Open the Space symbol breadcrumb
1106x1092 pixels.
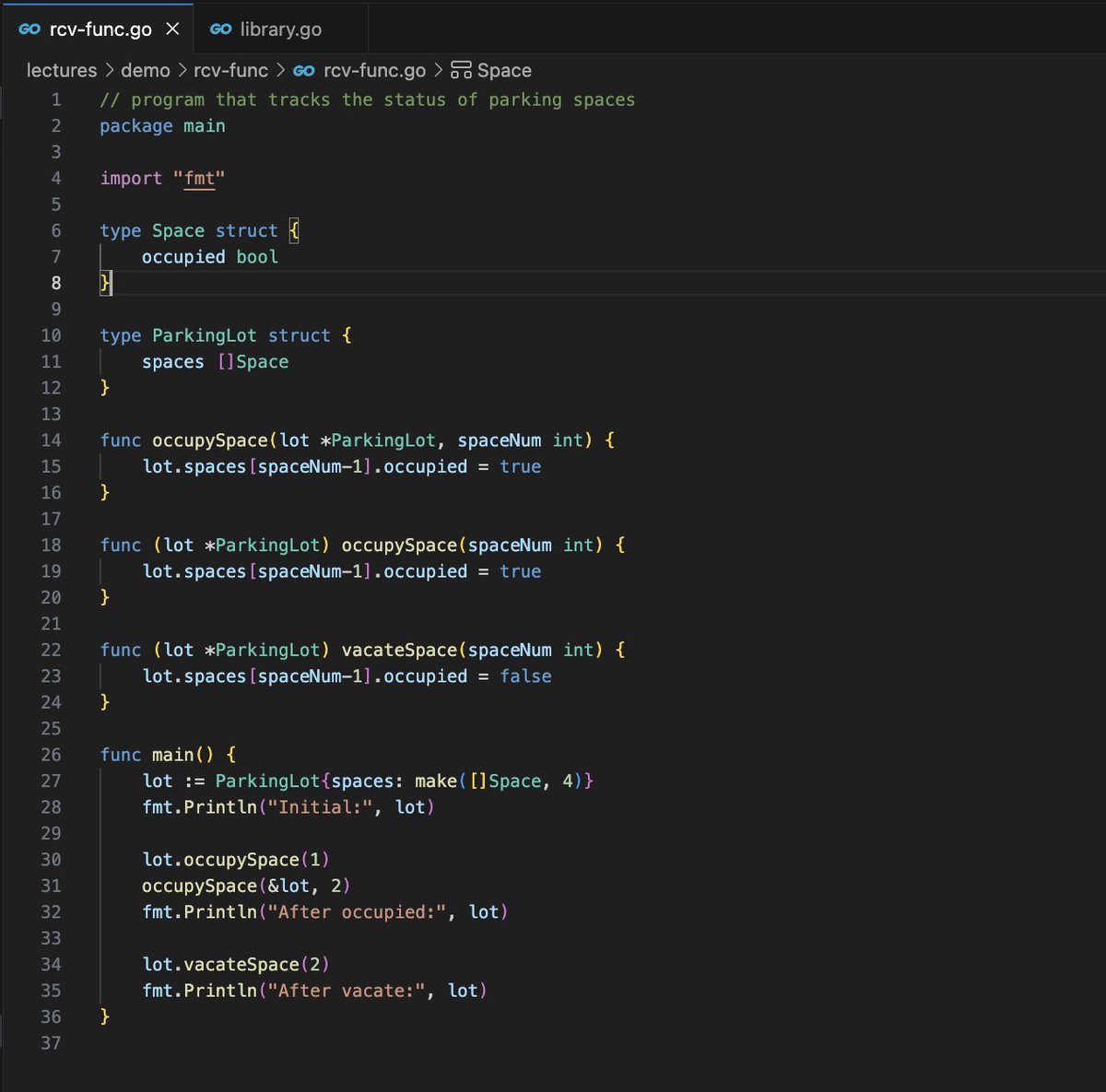pyautogui.click(x=504, y=71)
